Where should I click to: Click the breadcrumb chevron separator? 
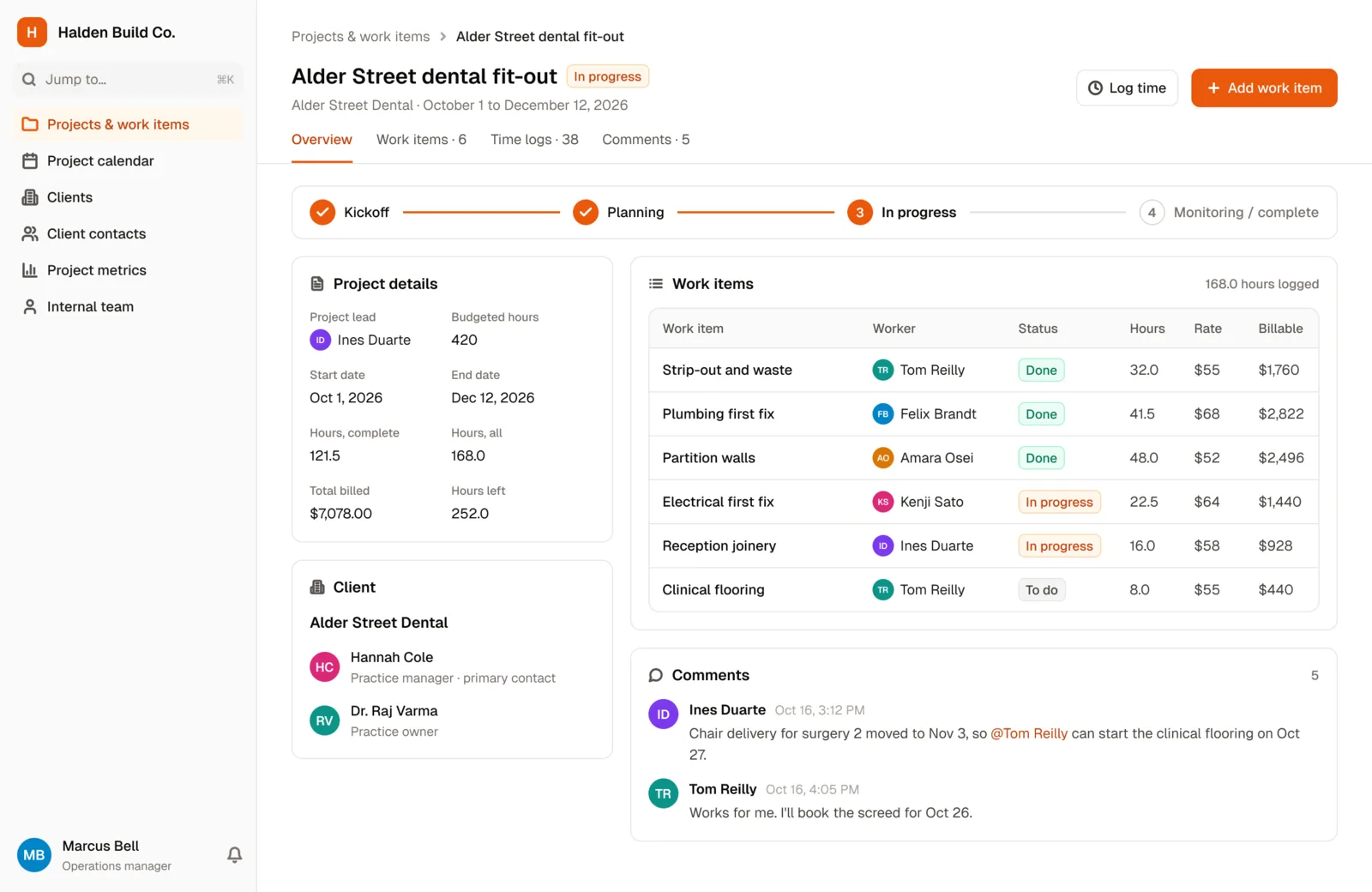click(x=443, y=37)
